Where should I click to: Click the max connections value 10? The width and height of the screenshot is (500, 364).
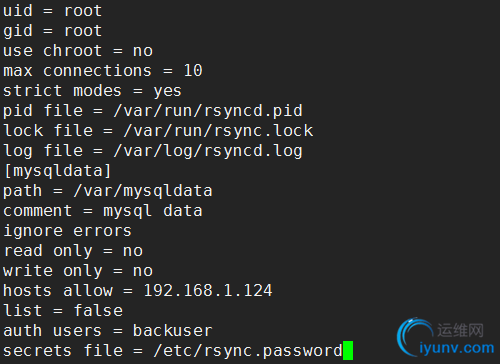pos(193,71)
